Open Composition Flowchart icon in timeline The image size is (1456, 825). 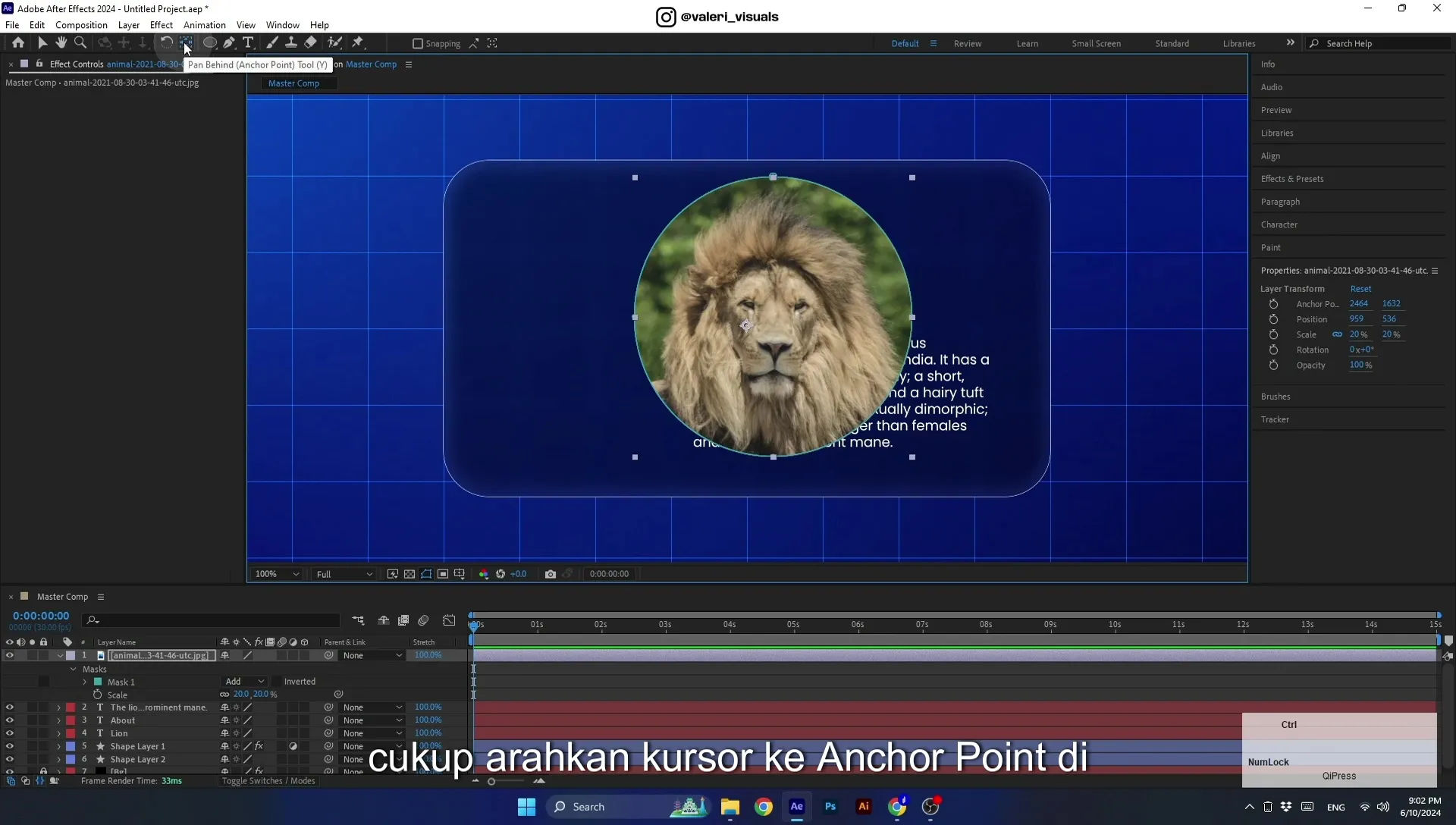tap(358, 621)
